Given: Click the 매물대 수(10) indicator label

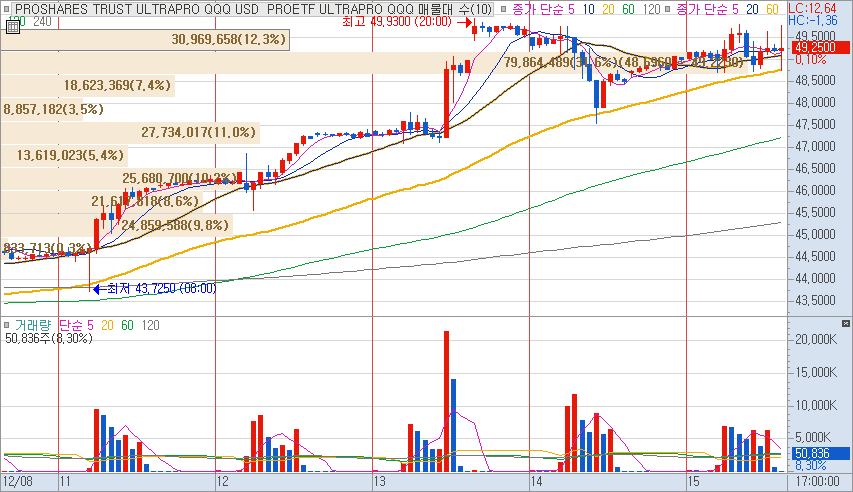Looking at the screenshot, I should 456,9.
